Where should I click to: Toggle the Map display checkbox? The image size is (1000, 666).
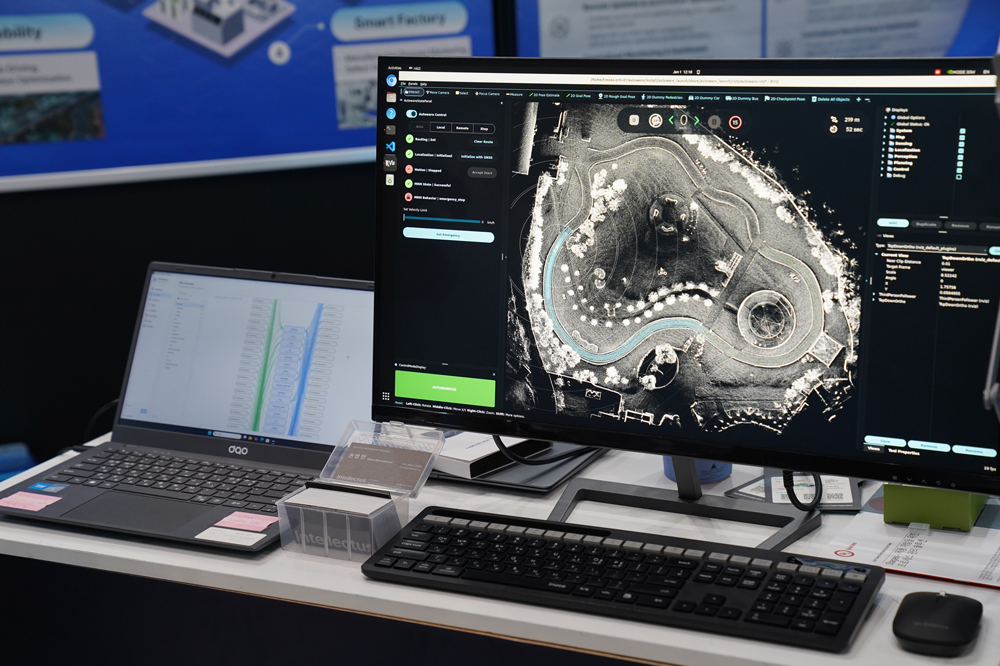[x=962, y=138]
